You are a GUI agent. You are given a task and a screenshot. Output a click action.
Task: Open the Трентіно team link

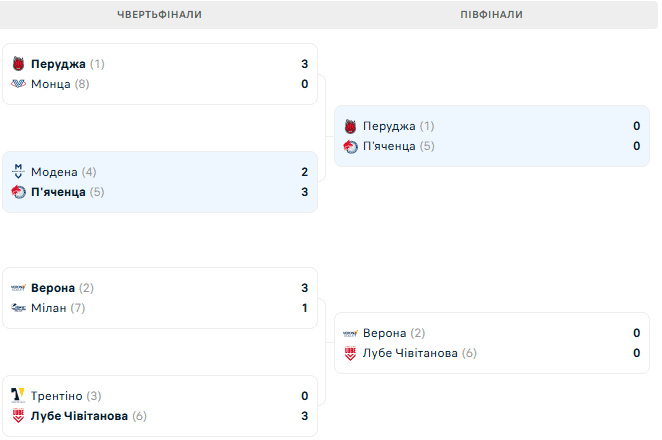click(57, 396)
